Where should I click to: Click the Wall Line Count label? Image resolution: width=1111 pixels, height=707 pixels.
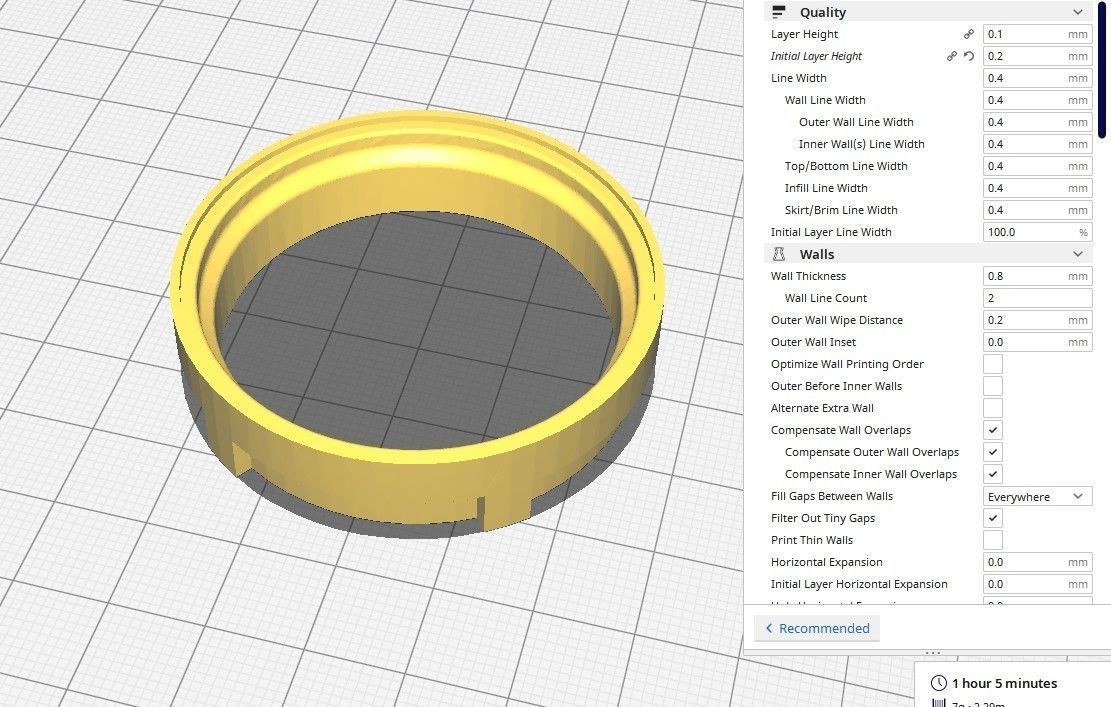coord(826,298)
